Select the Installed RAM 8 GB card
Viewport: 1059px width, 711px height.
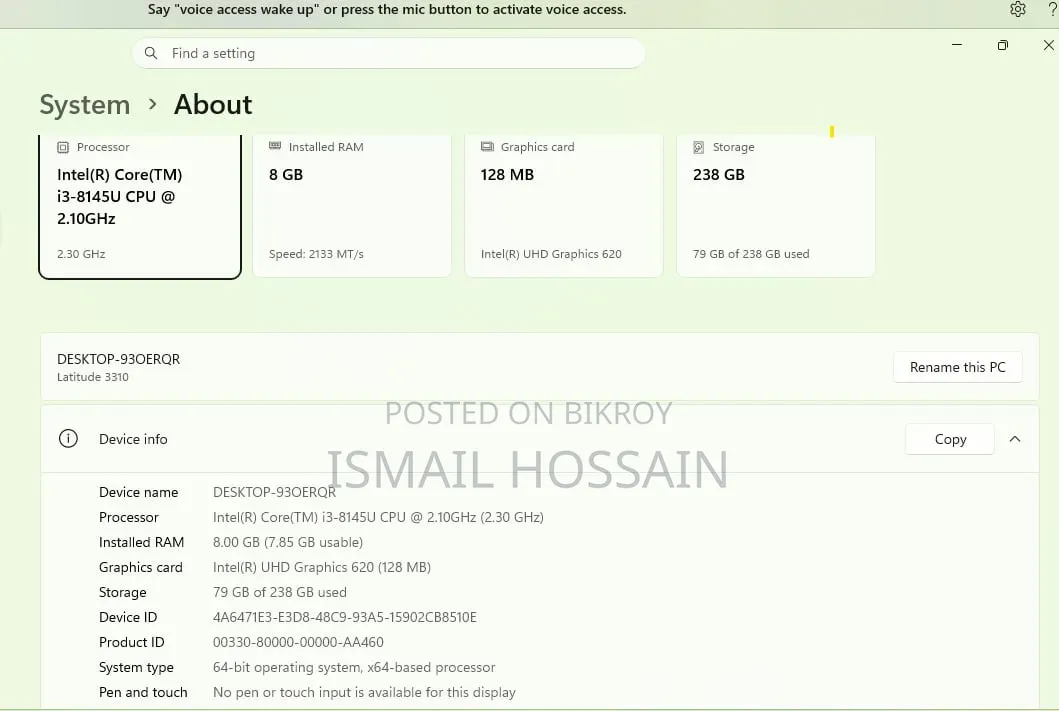pyautogui.click(x=351, y=205)
